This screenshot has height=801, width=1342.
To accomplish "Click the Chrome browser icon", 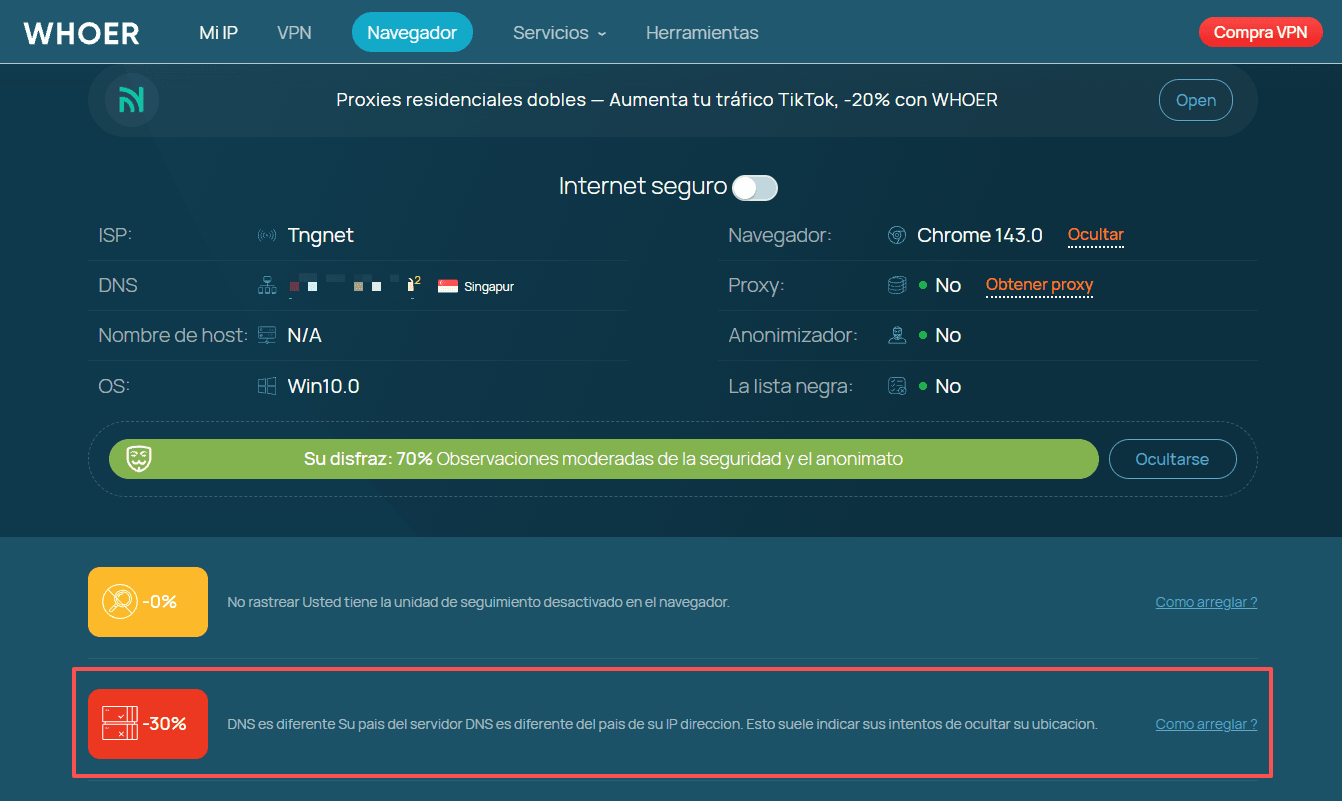I will (x=897, y=236).
